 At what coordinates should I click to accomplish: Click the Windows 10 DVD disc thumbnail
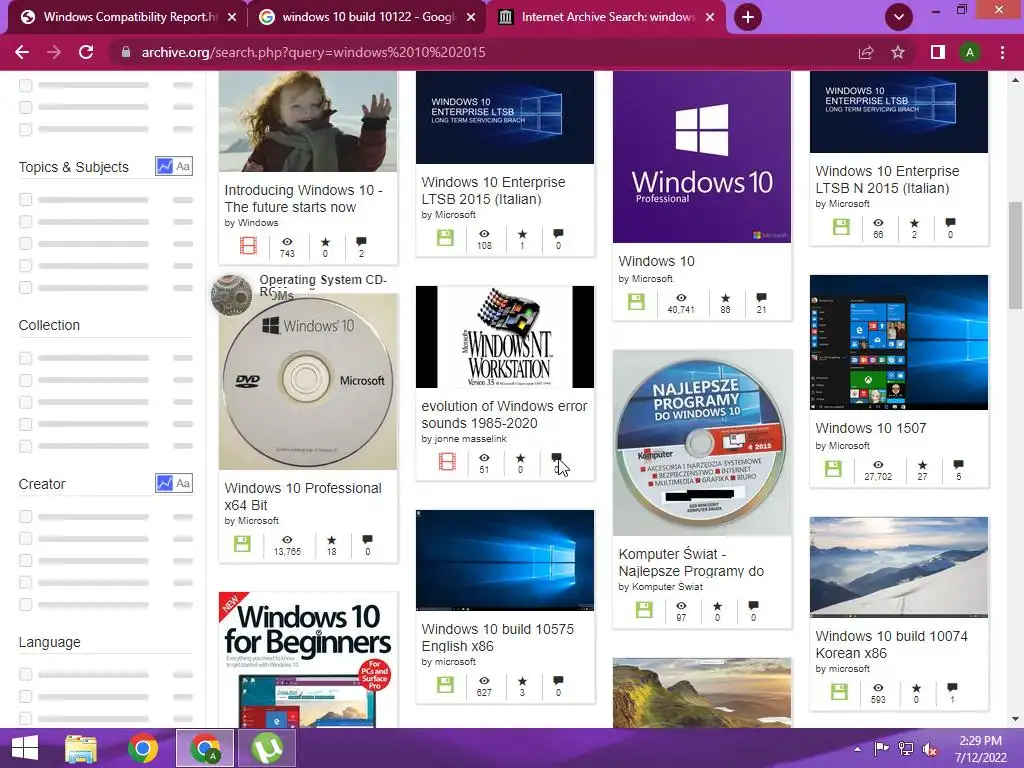(x=308, y=382)
